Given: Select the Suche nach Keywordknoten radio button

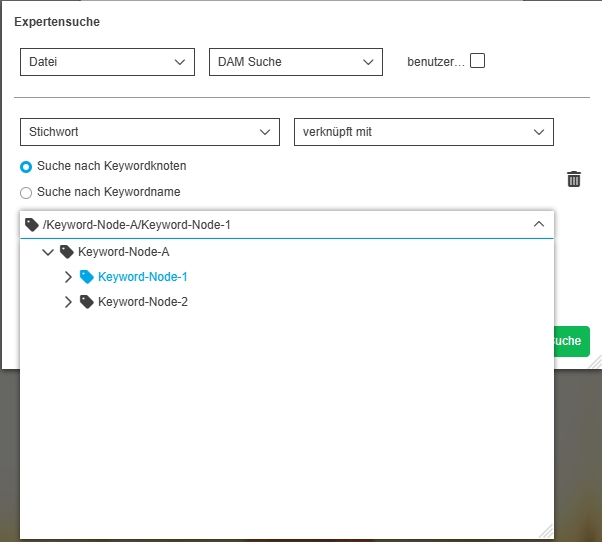Looking at the screenshot, I should tap(27, 166).
